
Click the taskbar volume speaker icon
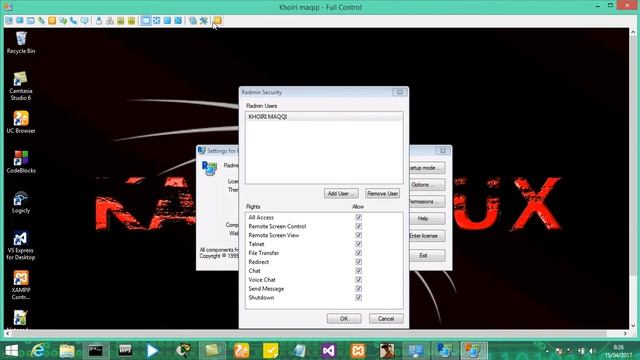[x=592, y=351]
